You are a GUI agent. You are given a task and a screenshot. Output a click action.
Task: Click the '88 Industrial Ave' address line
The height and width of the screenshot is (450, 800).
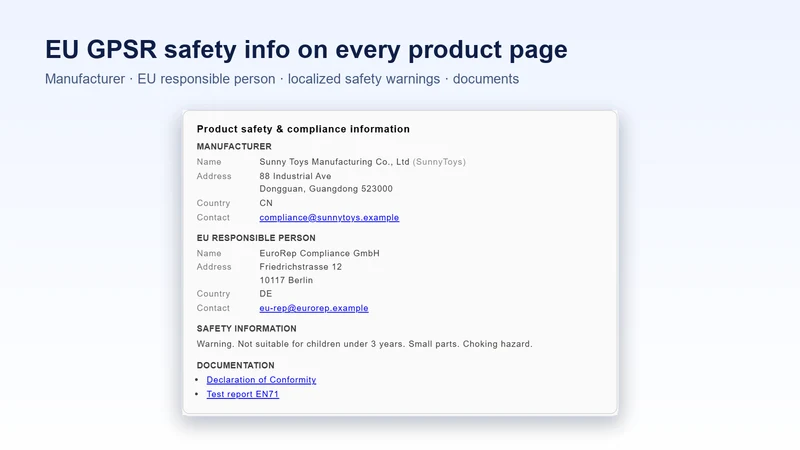[x=295, y=176]
